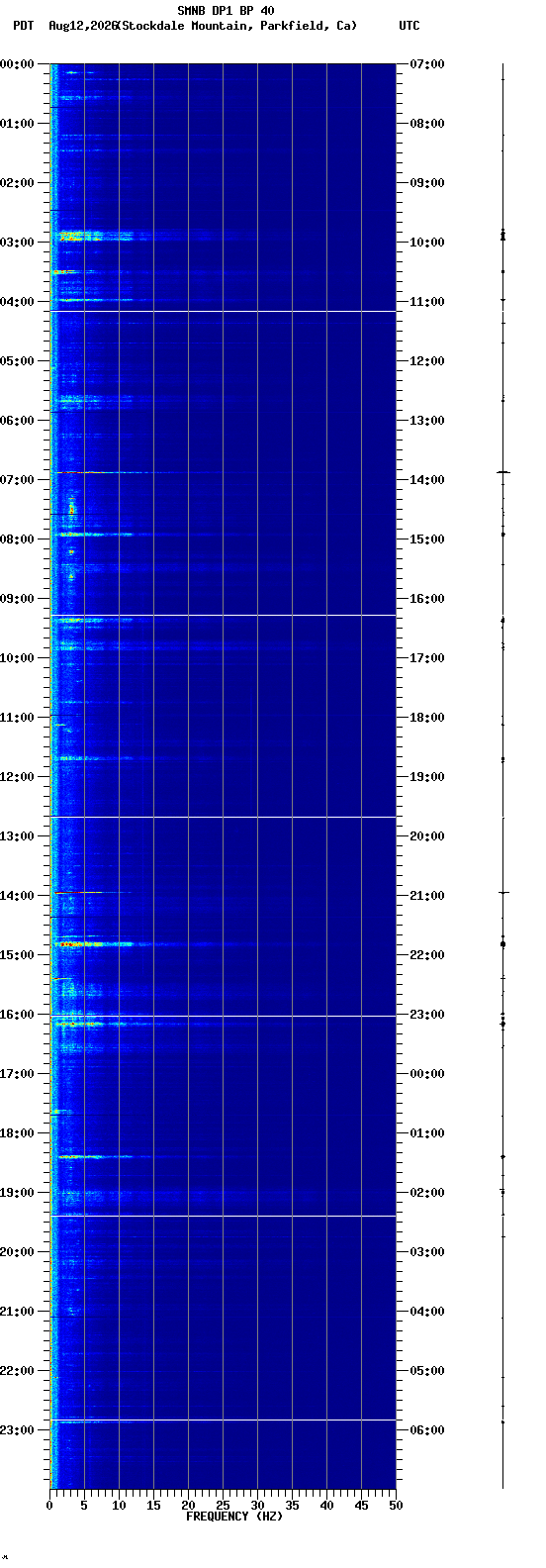546x1568 pixels.
Task: Click the "13:00" PDT axis label
Action: coord(17,836)
